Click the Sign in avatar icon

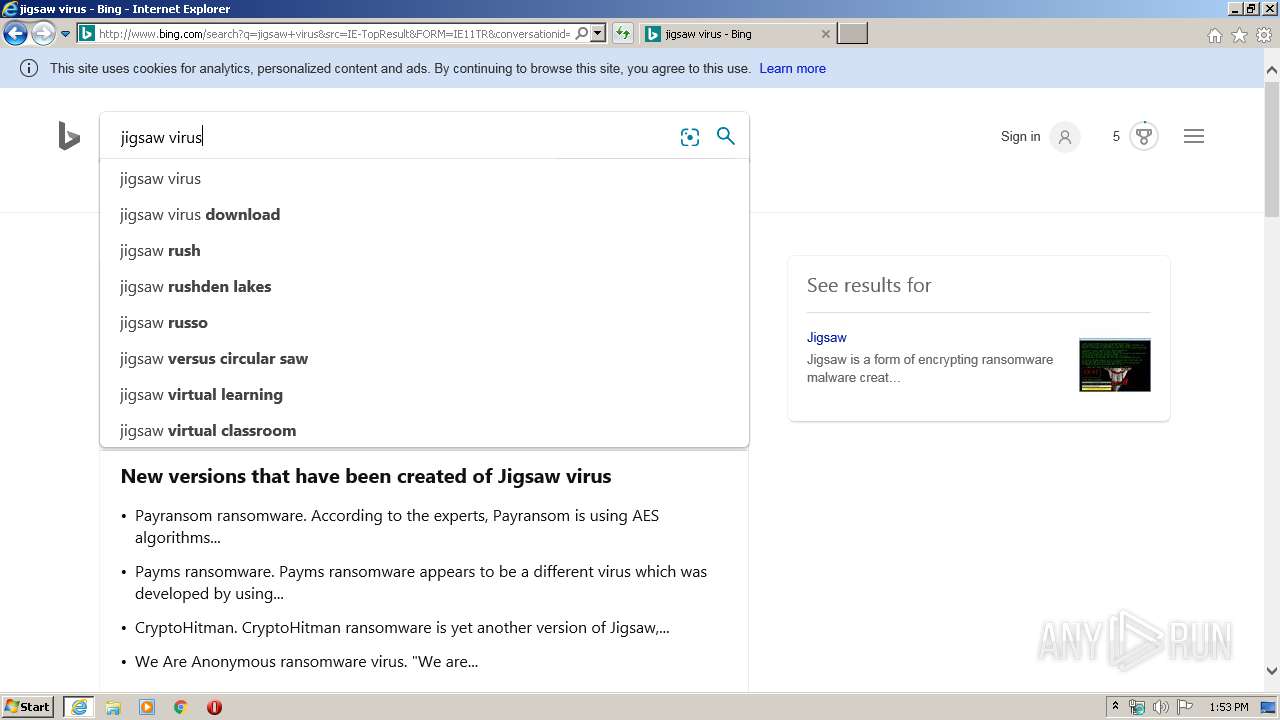(x=1065, y=137)
